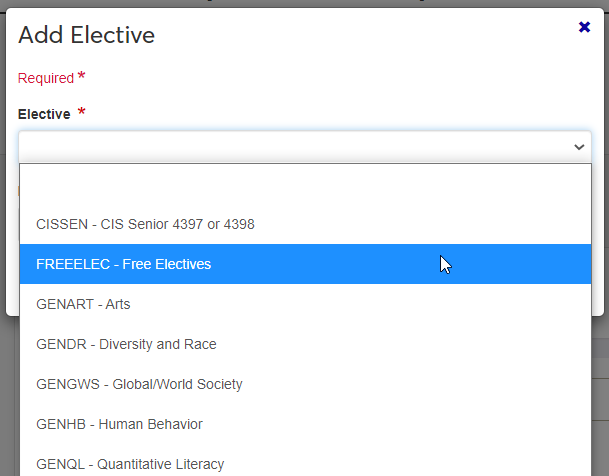609x476 pixels.
Task: Click the red Required text
Action: click(x=46, y=78)
